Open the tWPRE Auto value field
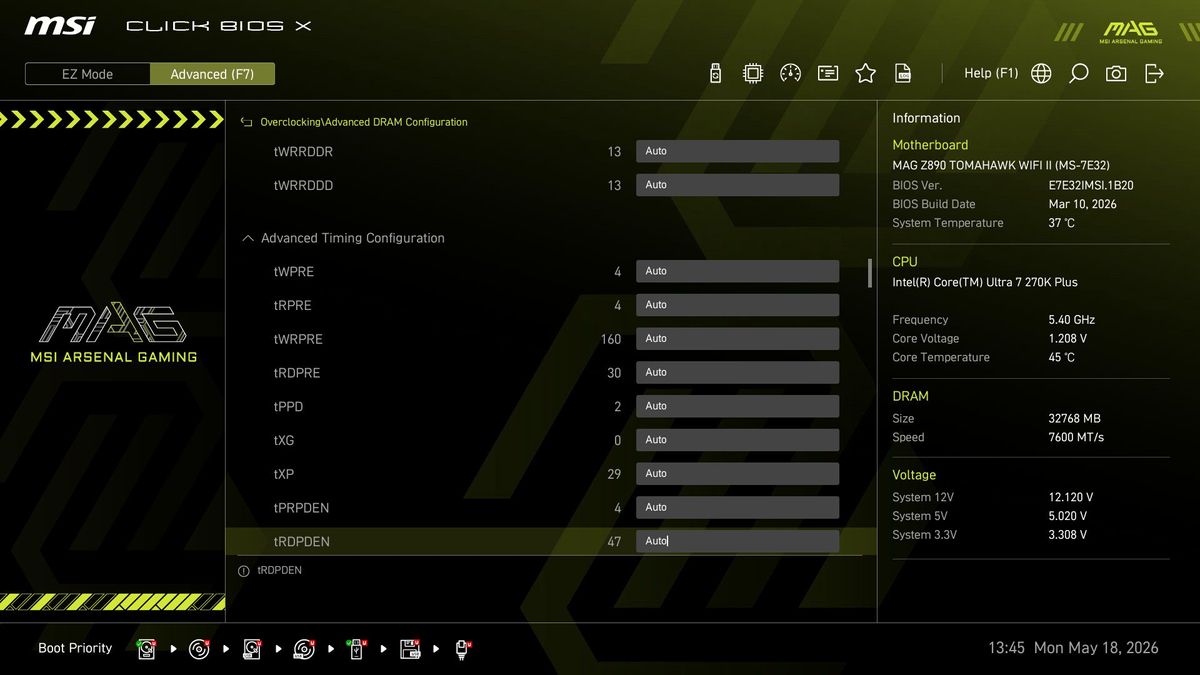Viewport: 1200px width, 675px height. (737, 271)
